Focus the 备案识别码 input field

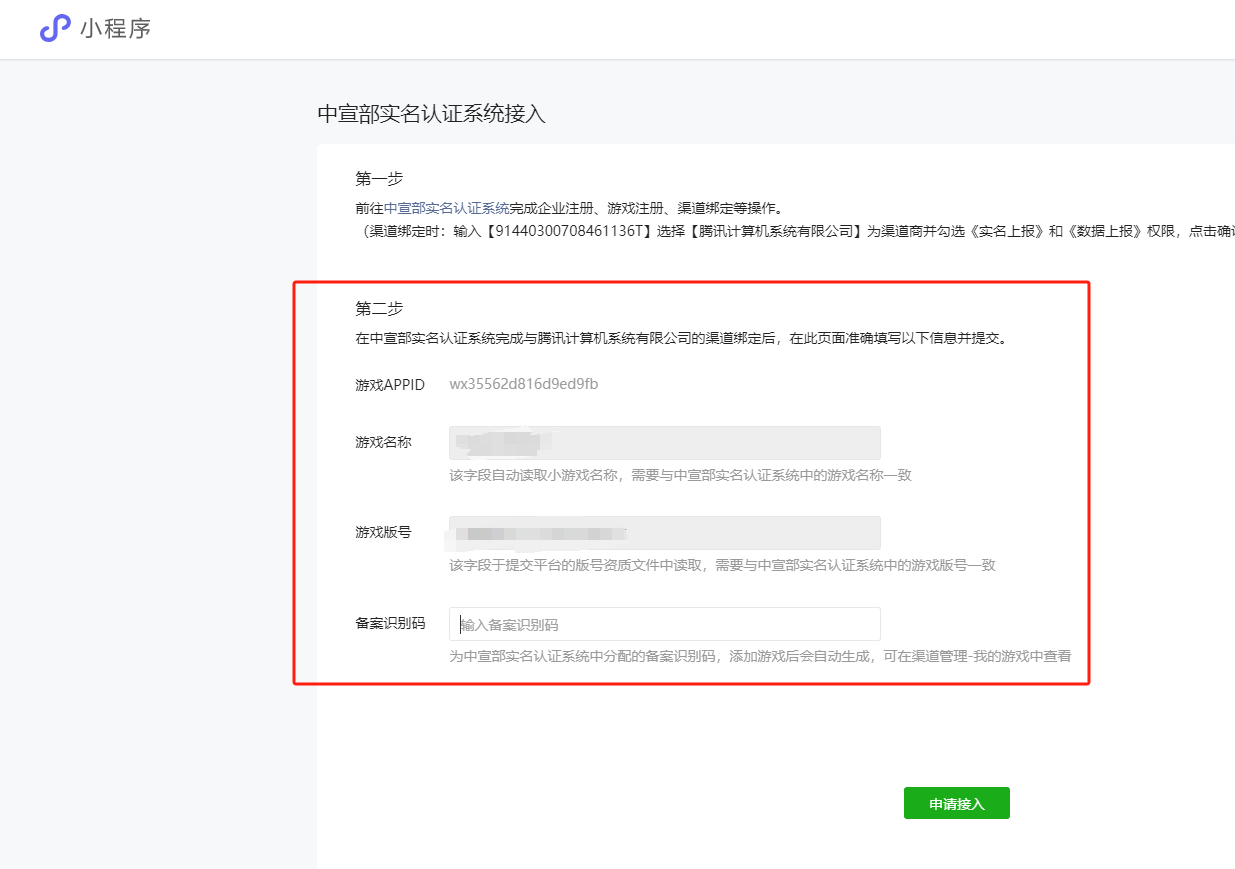click(664, 624)
